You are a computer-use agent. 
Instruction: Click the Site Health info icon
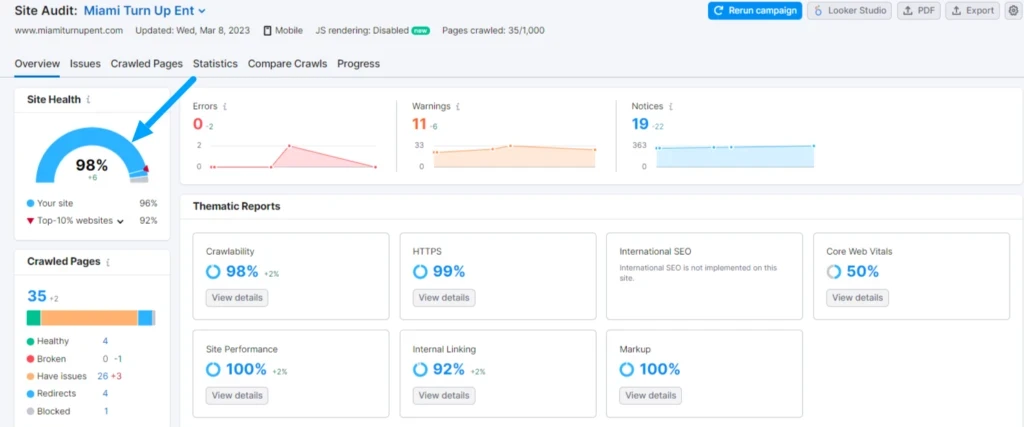point(88,100)
